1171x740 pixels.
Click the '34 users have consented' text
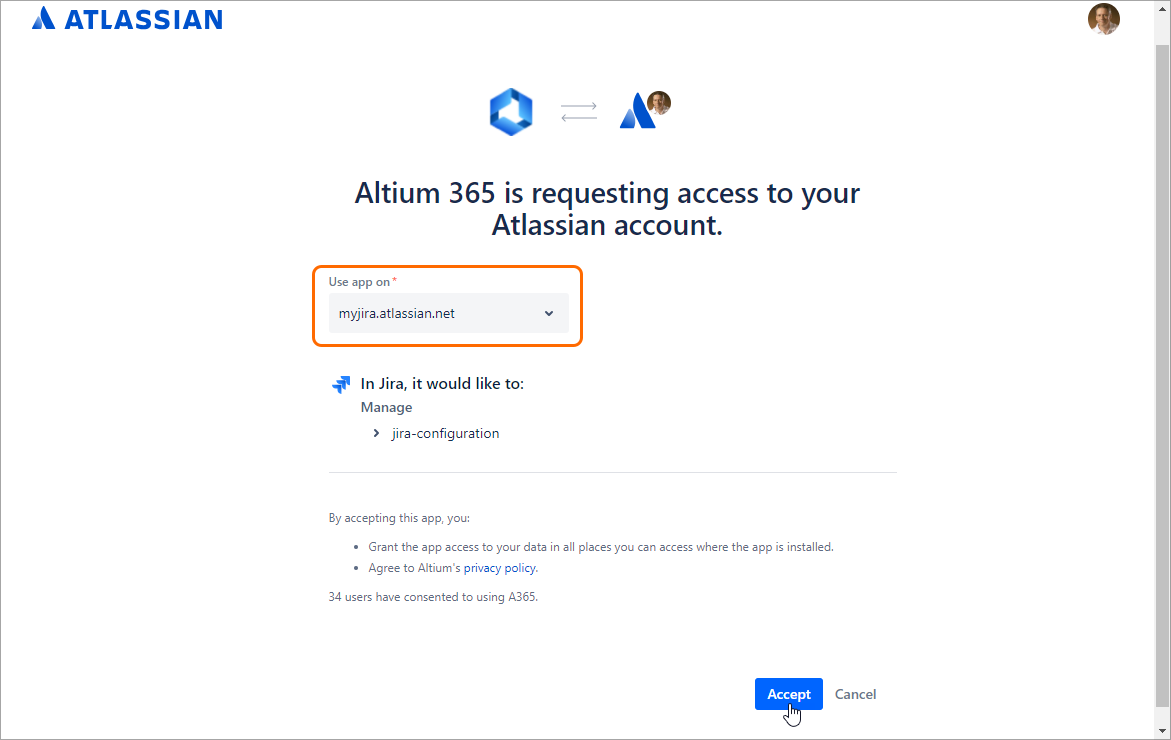(433, 597)
